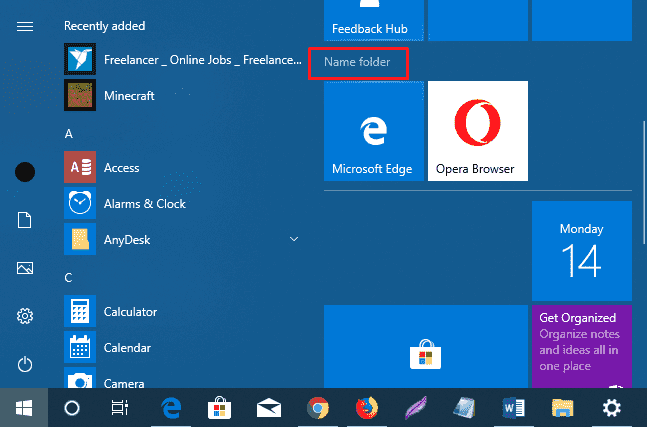Screen dimensions: 647x427
Task: Click the Camera label in the list
Action: (124, 383)
